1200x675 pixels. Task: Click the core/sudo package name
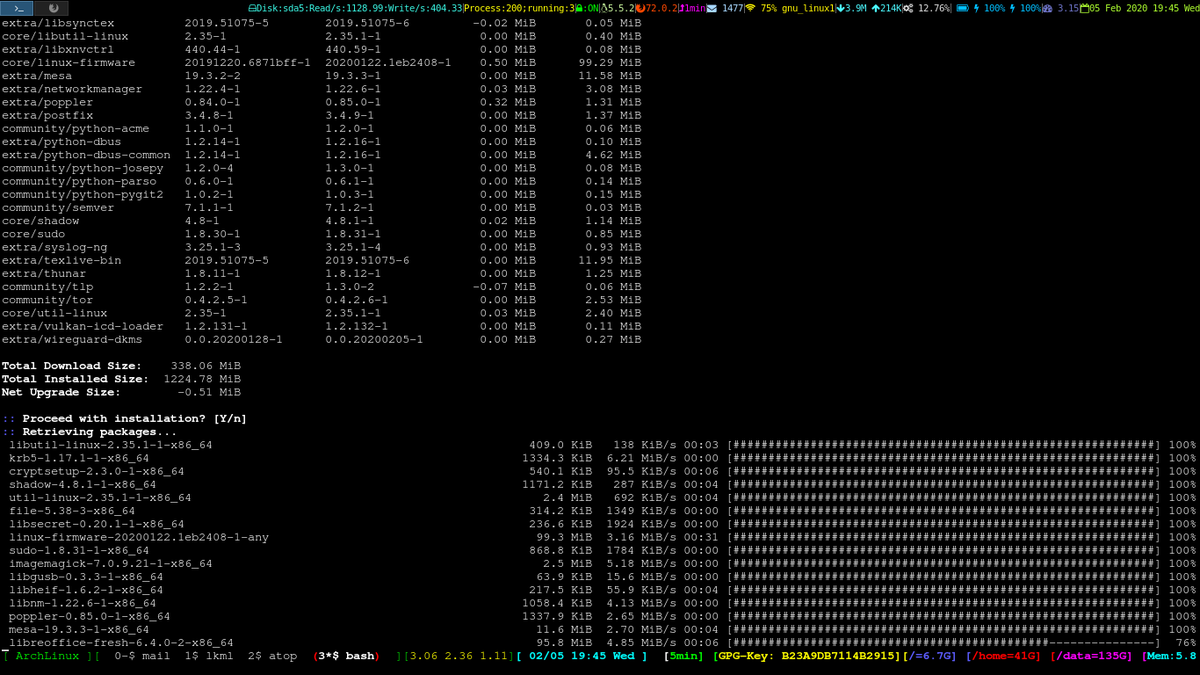(x=33, y=234)
